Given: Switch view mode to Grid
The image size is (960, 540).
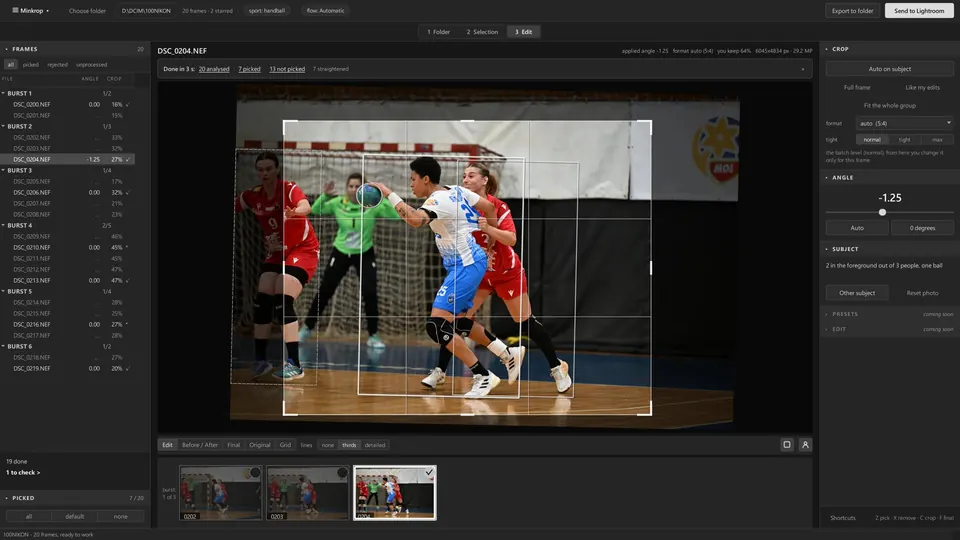Looking at the screenshot, I should (x=285, y=445).
